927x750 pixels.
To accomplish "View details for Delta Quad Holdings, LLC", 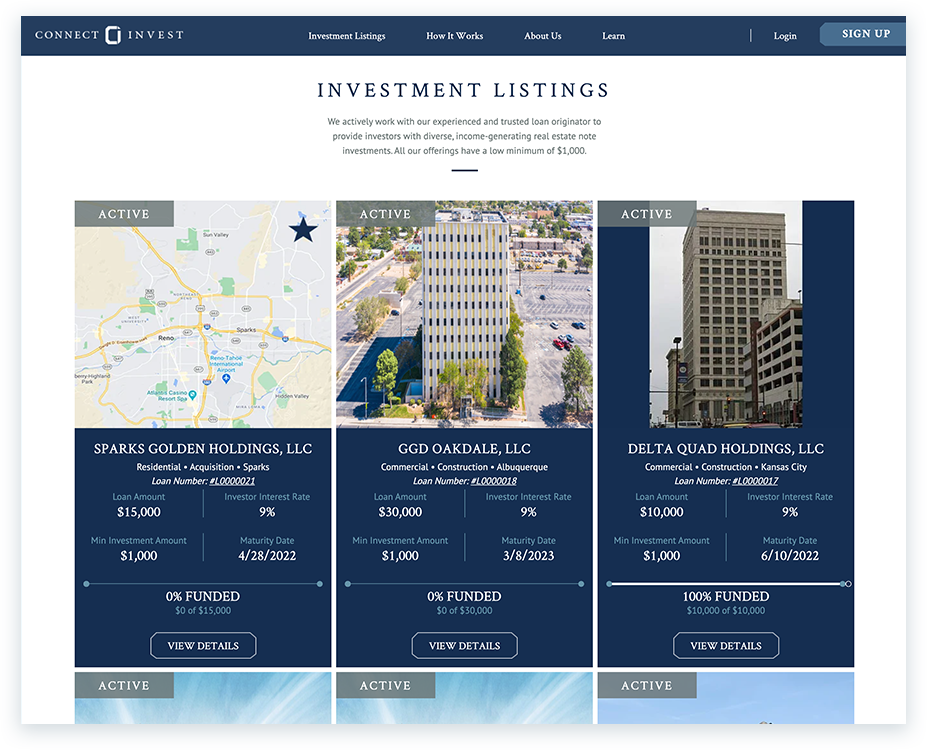I will pos(725,645).
